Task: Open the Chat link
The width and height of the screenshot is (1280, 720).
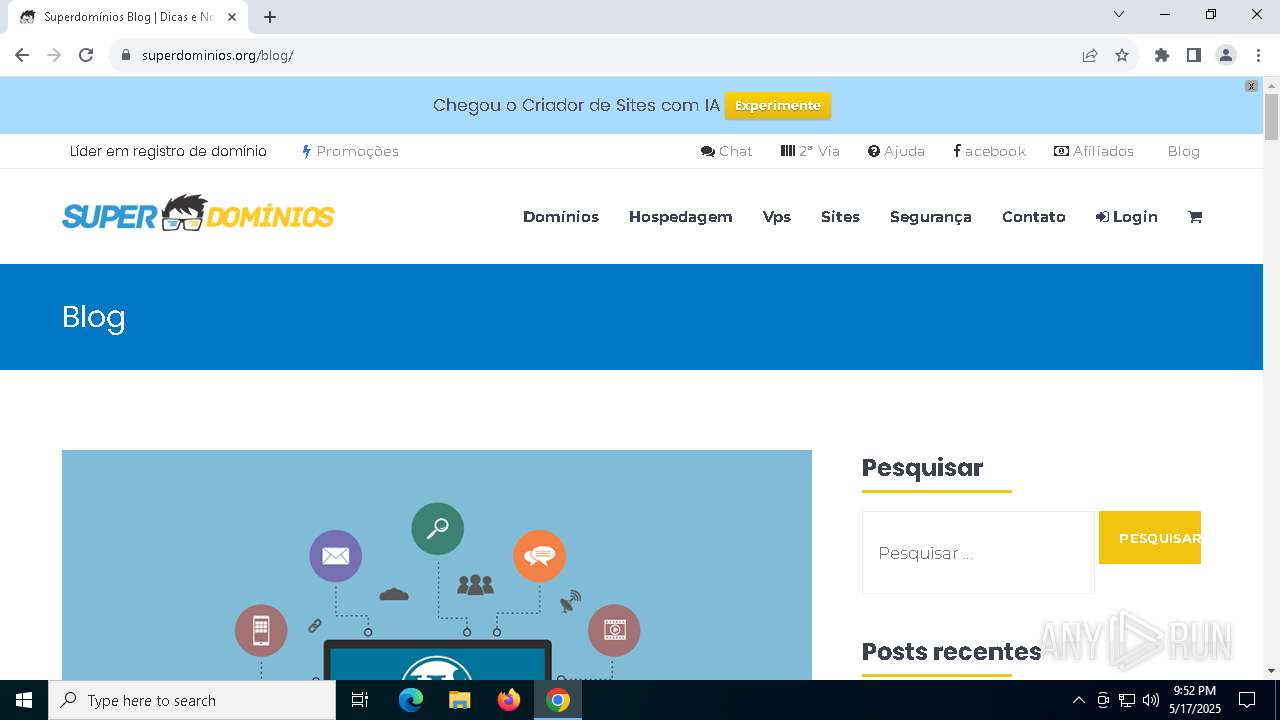Action: (x=726, y=151)
